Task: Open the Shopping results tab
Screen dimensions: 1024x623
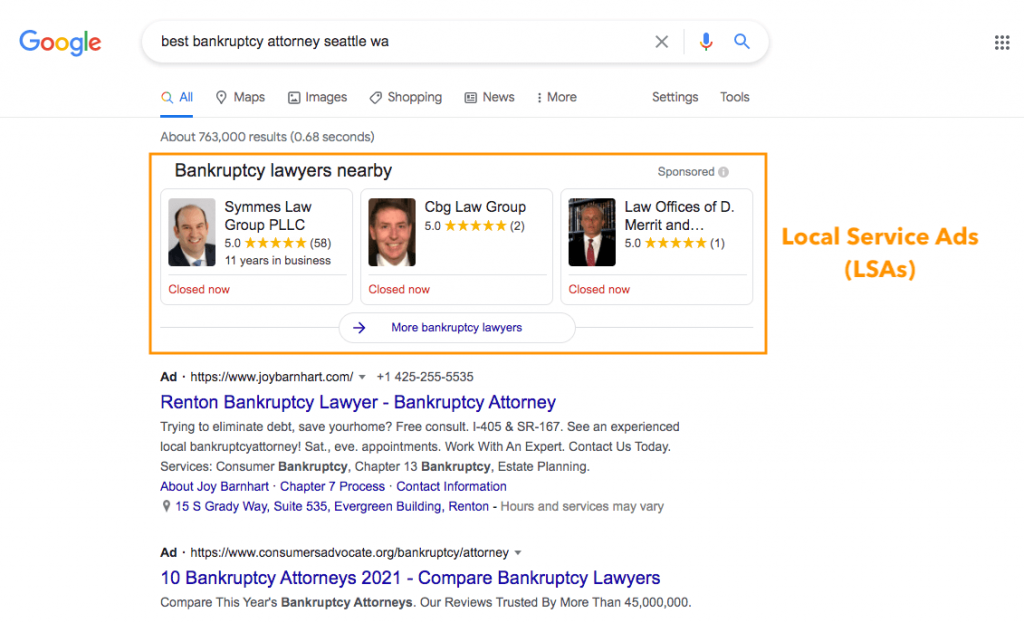Action: pyautogui.click(x=405, y=97)
